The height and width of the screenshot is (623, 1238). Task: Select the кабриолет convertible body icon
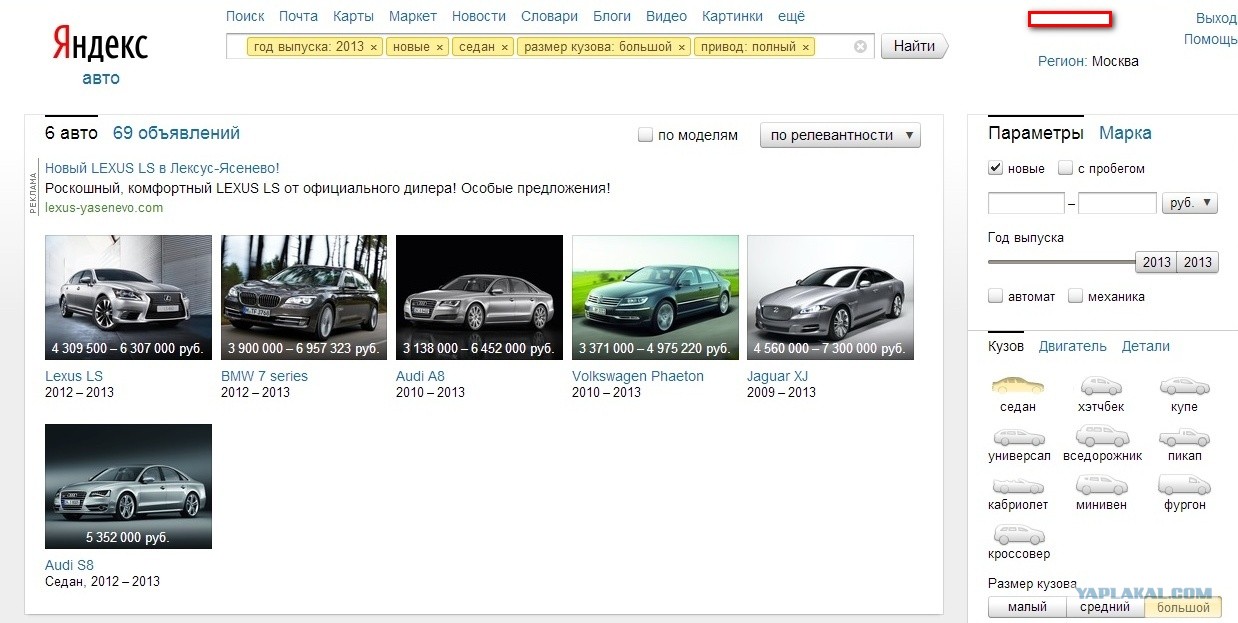pyautogui.click(x=1018, y=485)
